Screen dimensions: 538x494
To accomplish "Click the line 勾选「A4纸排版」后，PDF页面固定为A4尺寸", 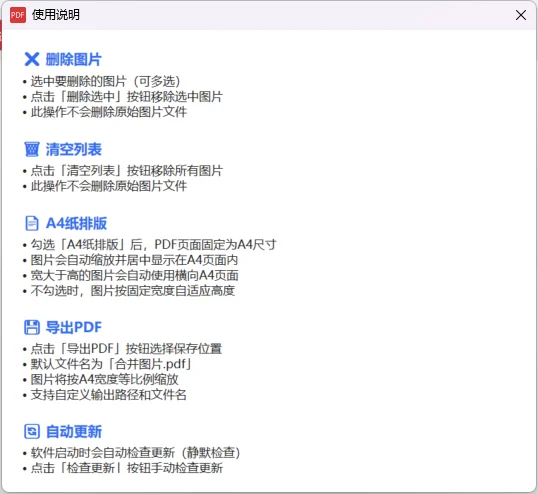I will pos(153,245).
